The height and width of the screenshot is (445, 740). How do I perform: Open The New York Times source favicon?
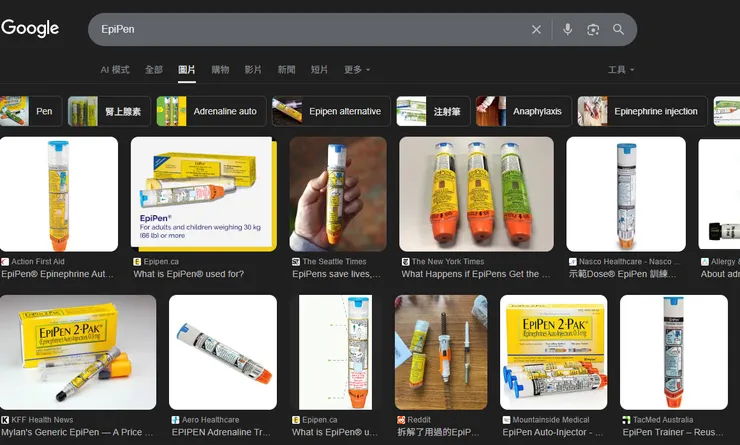point(405,261)
